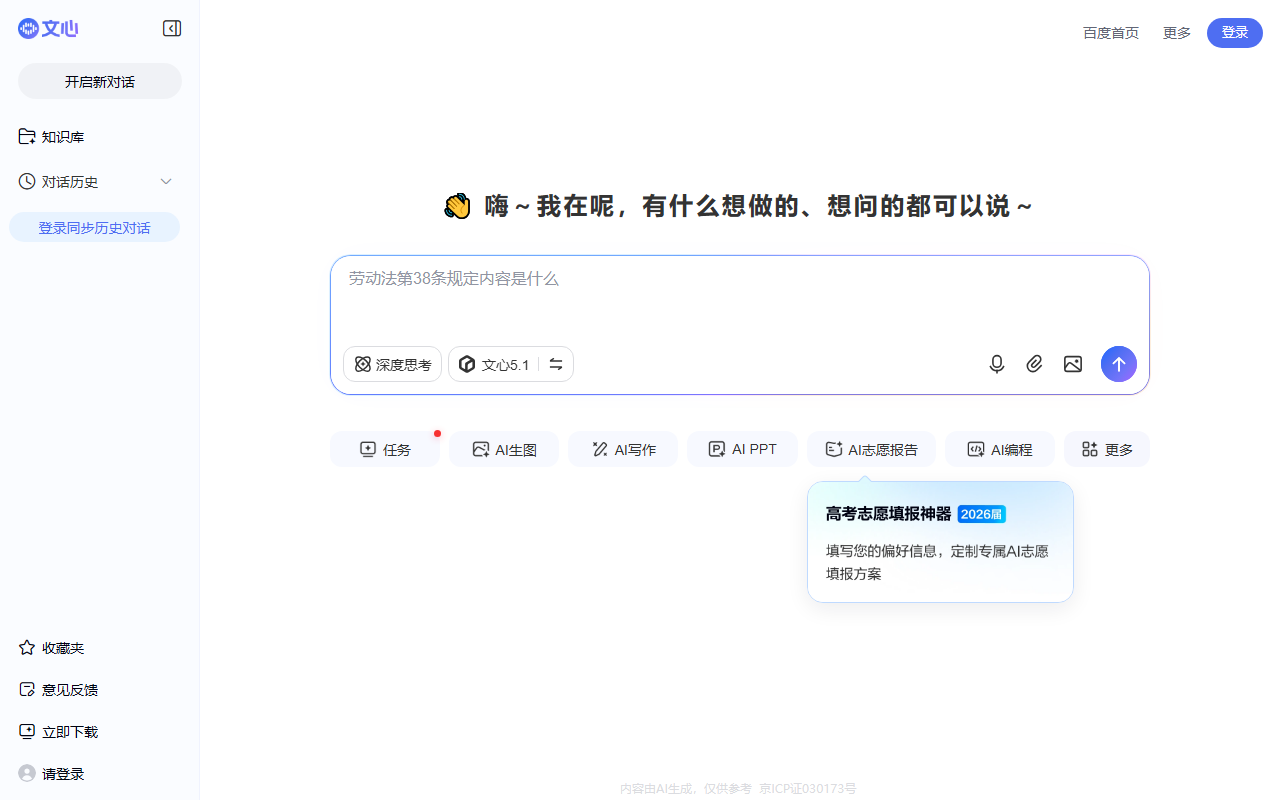The width and height of the screenshot is (1280, 800).
Task: Focus the chat input text box
Action: [740, 298]
